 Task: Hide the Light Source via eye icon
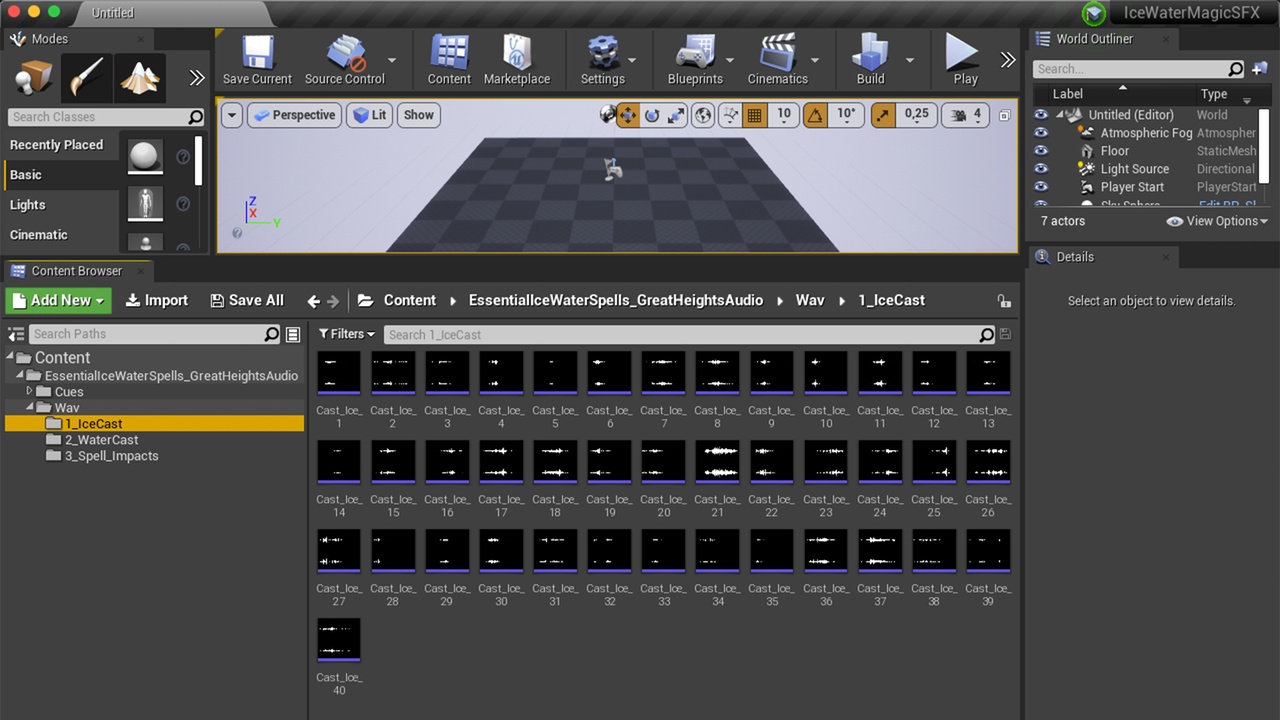click(1041, 169)
